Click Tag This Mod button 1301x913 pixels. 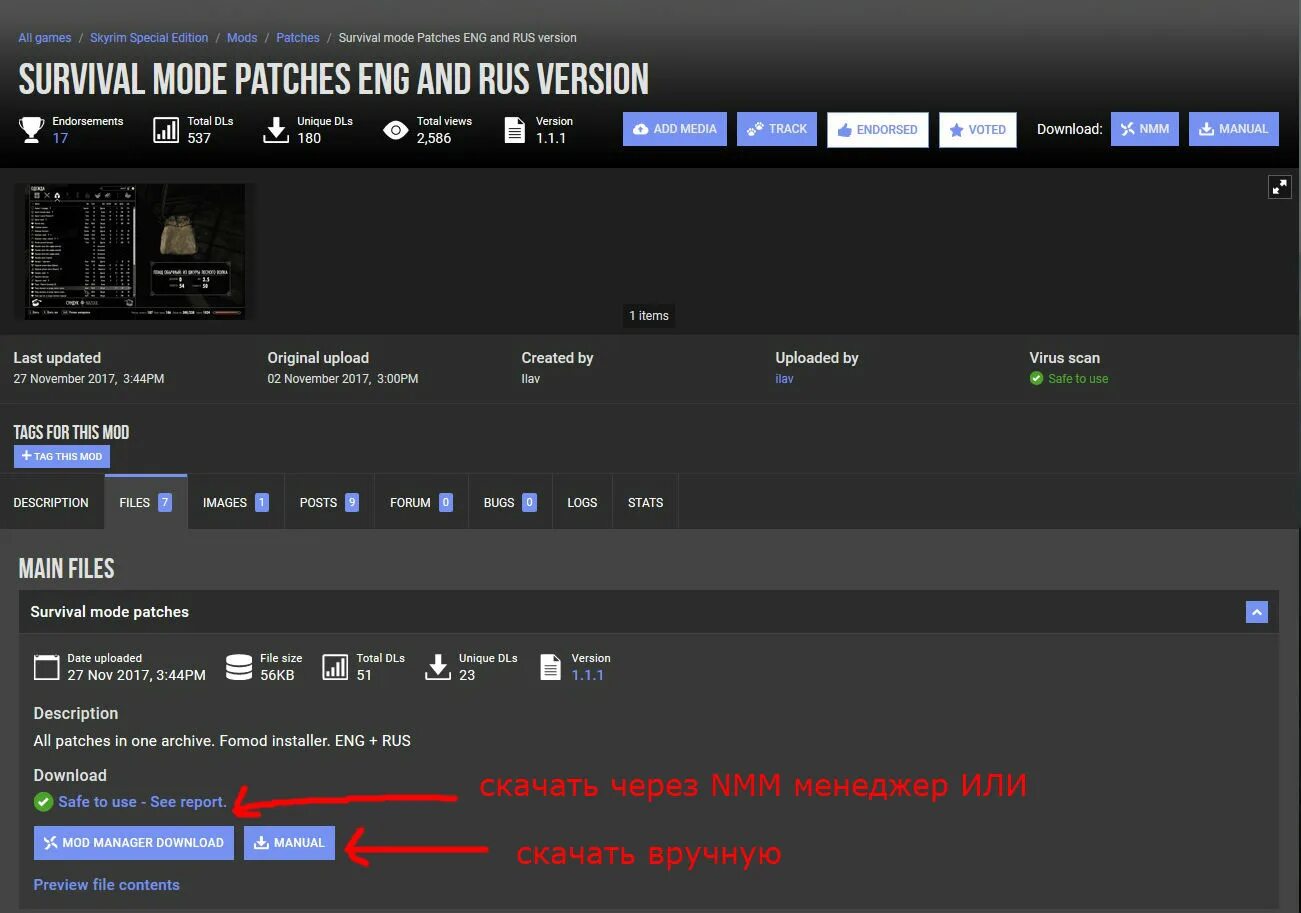[62, 456]
